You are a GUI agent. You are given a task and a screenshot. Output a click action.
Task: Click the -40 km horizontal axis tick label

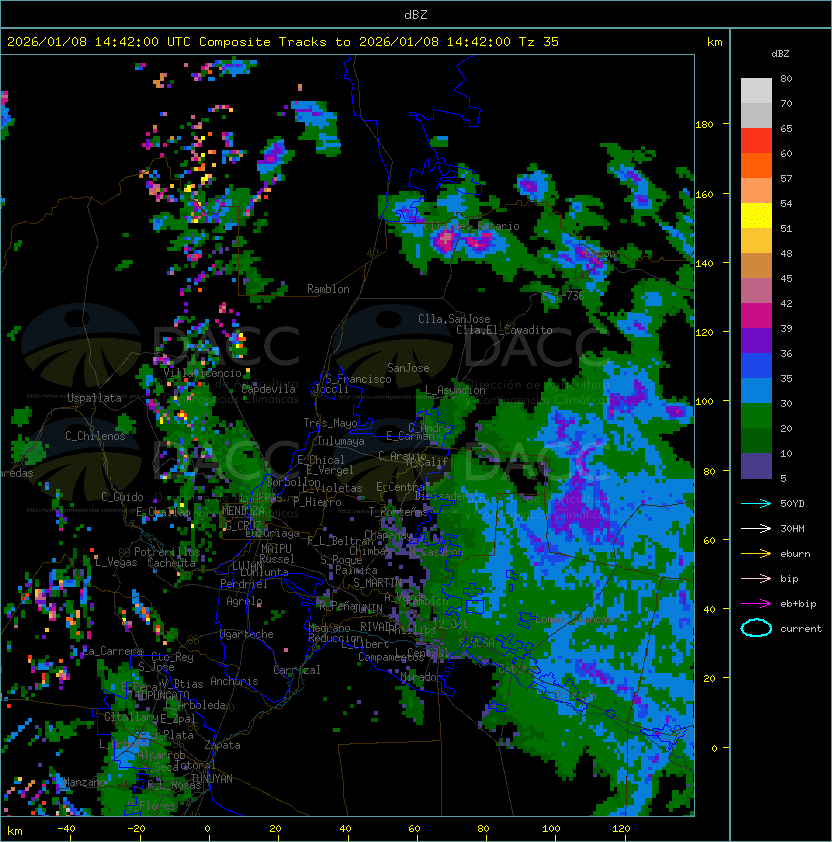[x=67, y=829]
